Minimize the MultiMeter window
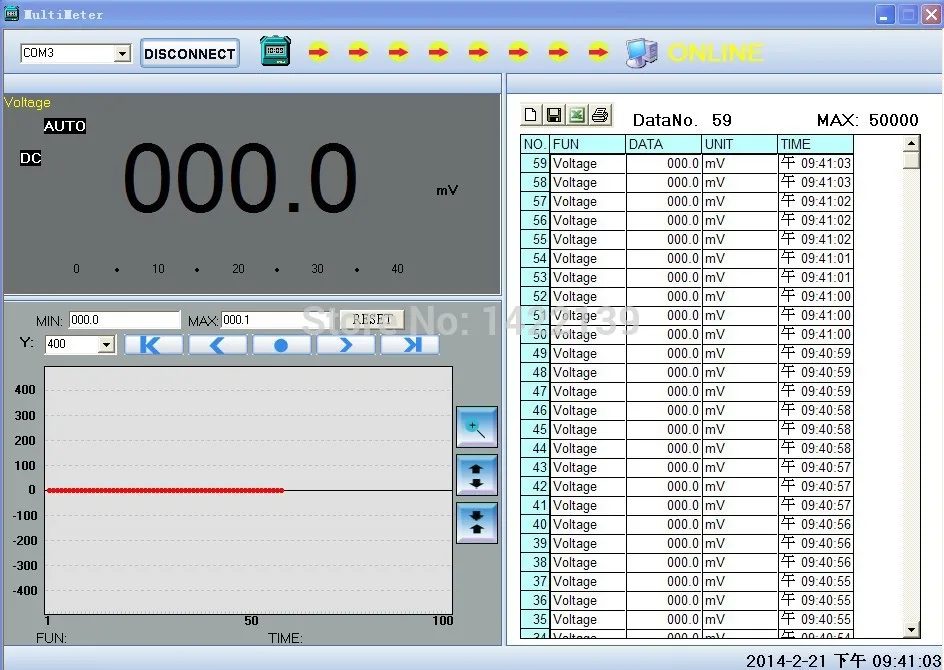This screenshot has width=944, height=670. click(x=884, y=15)
